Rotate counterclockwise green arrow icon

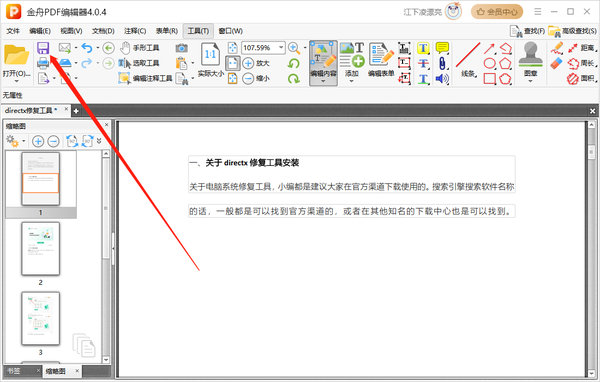[x=293, y=63]
